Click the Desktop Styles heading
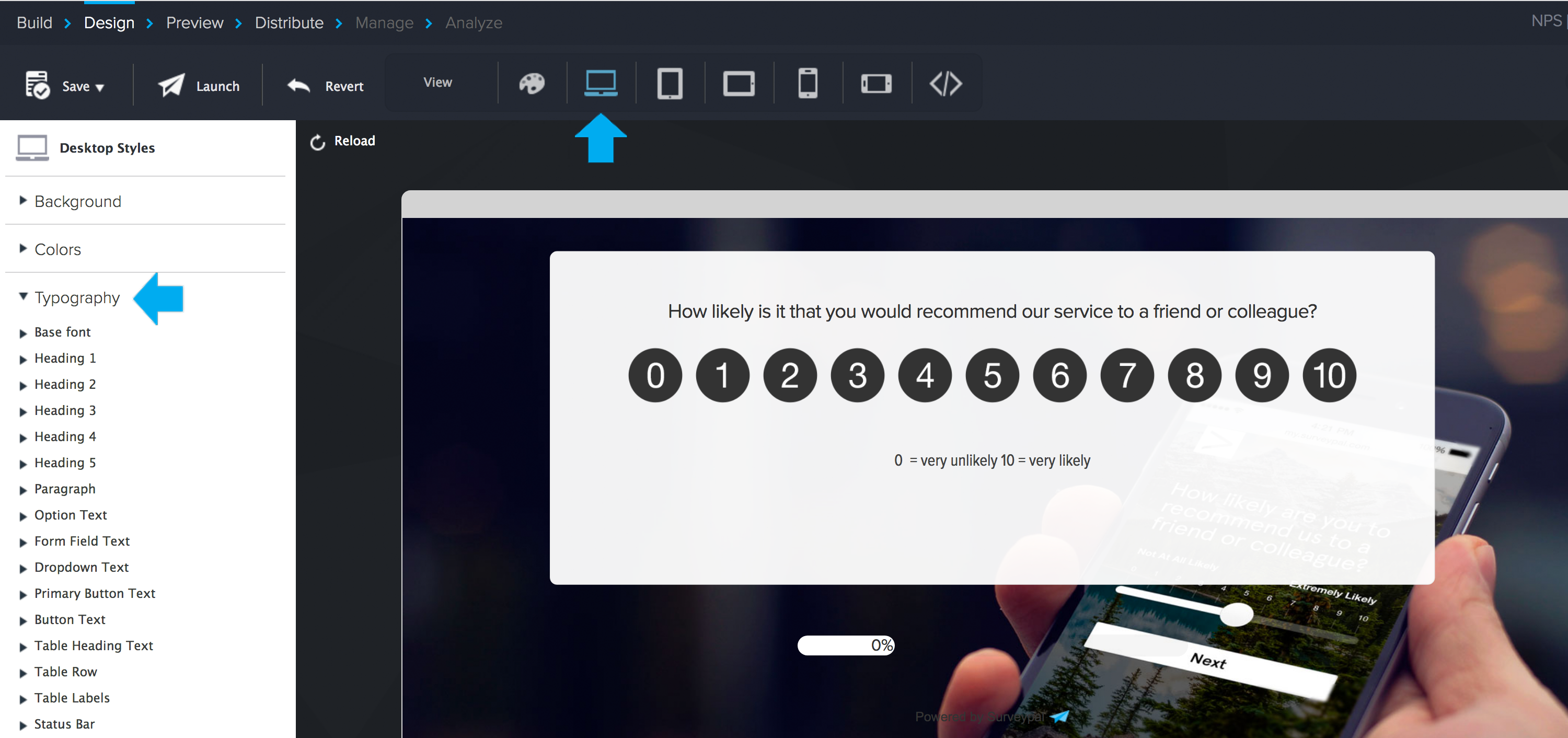This screenshot has width=1568, height=738. [x=107, y=148]
